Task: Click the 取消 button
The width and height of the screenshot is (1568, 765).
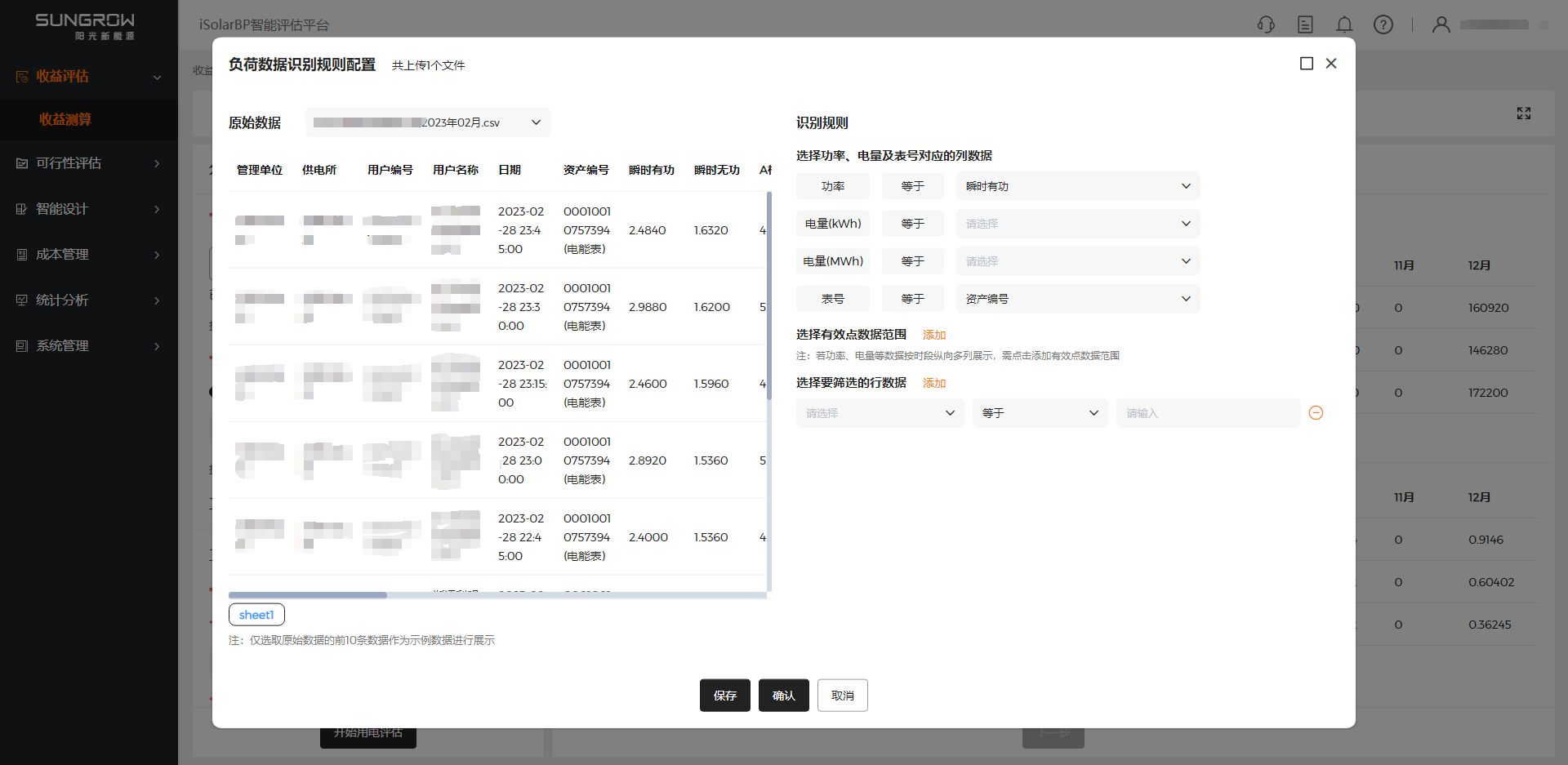Action: click(842, 696)
